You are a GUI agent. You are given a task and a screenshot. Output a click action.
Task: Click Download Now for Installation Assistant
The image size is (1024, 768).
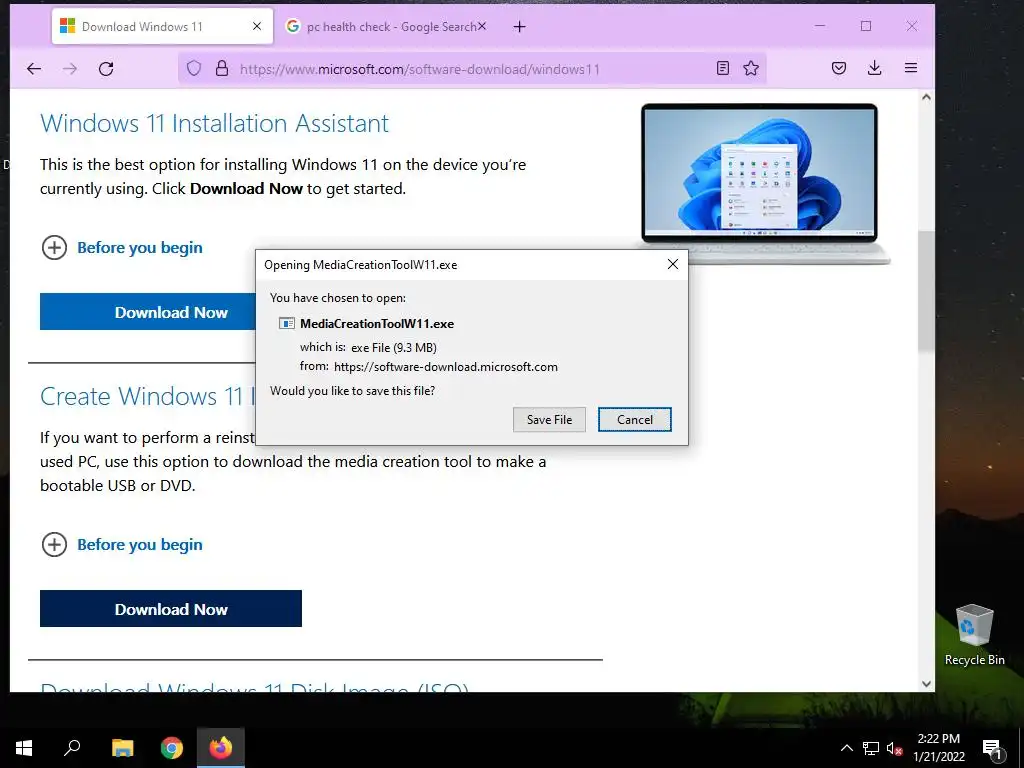(x=148, y=312)
